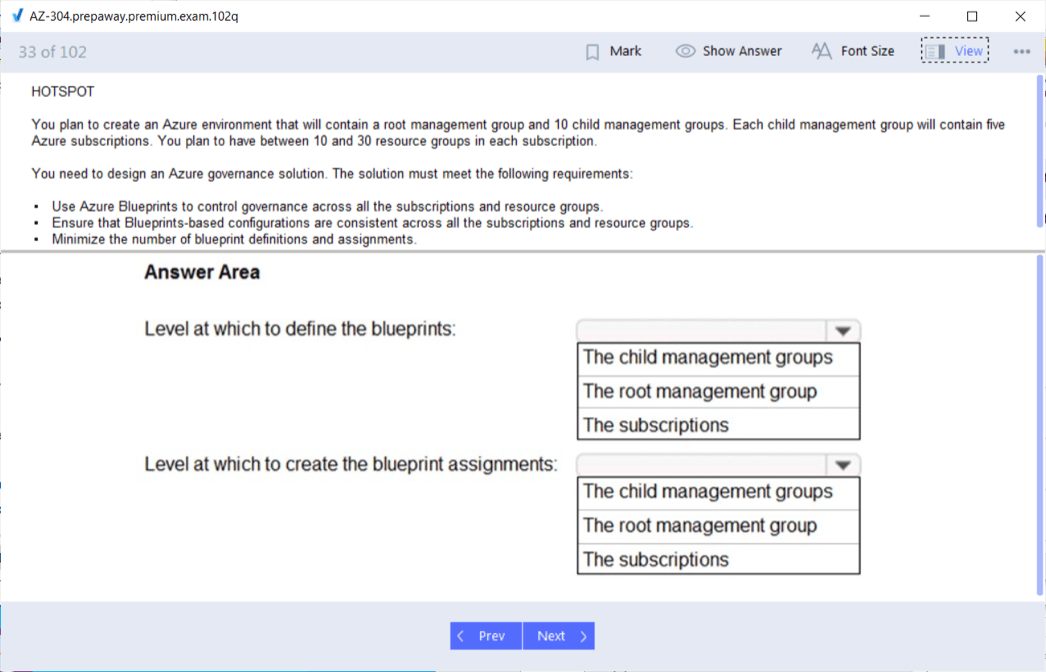Click the app logo in title bar

coord(17,15)
